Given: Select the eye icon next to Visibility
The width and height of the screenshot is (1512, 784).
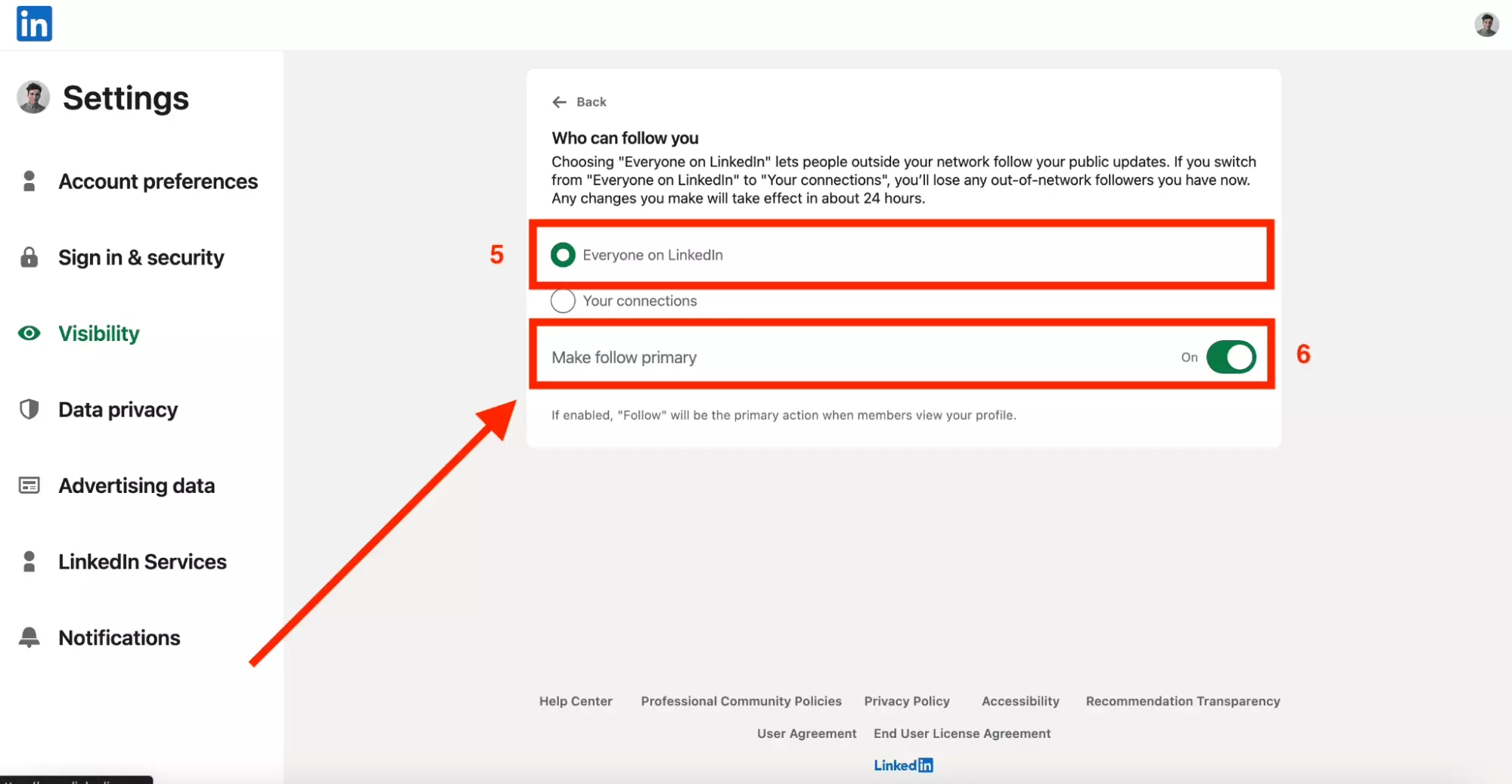Looking at the screenshot, I should [29, 333].
